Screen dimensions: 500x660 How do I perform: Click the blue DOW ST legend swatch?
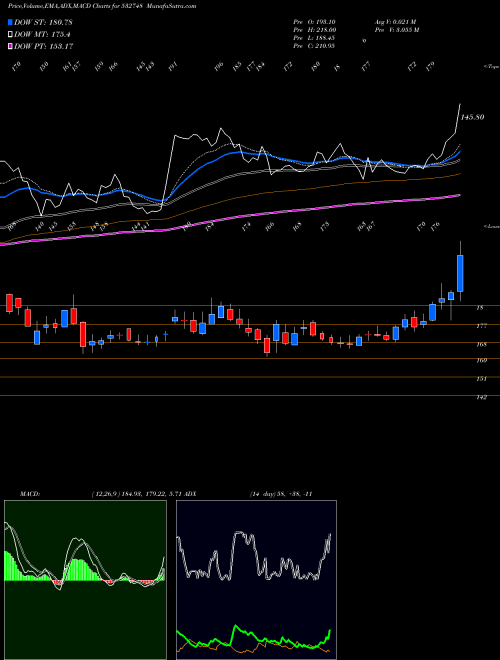[x=11, y=22]
